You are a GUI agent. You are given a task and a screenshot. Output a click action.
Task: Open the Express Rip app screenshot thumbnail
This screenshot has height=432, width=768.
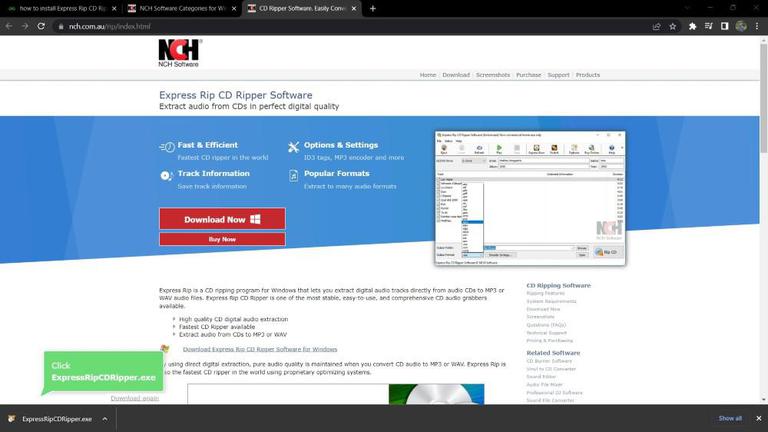pos(529,198)
